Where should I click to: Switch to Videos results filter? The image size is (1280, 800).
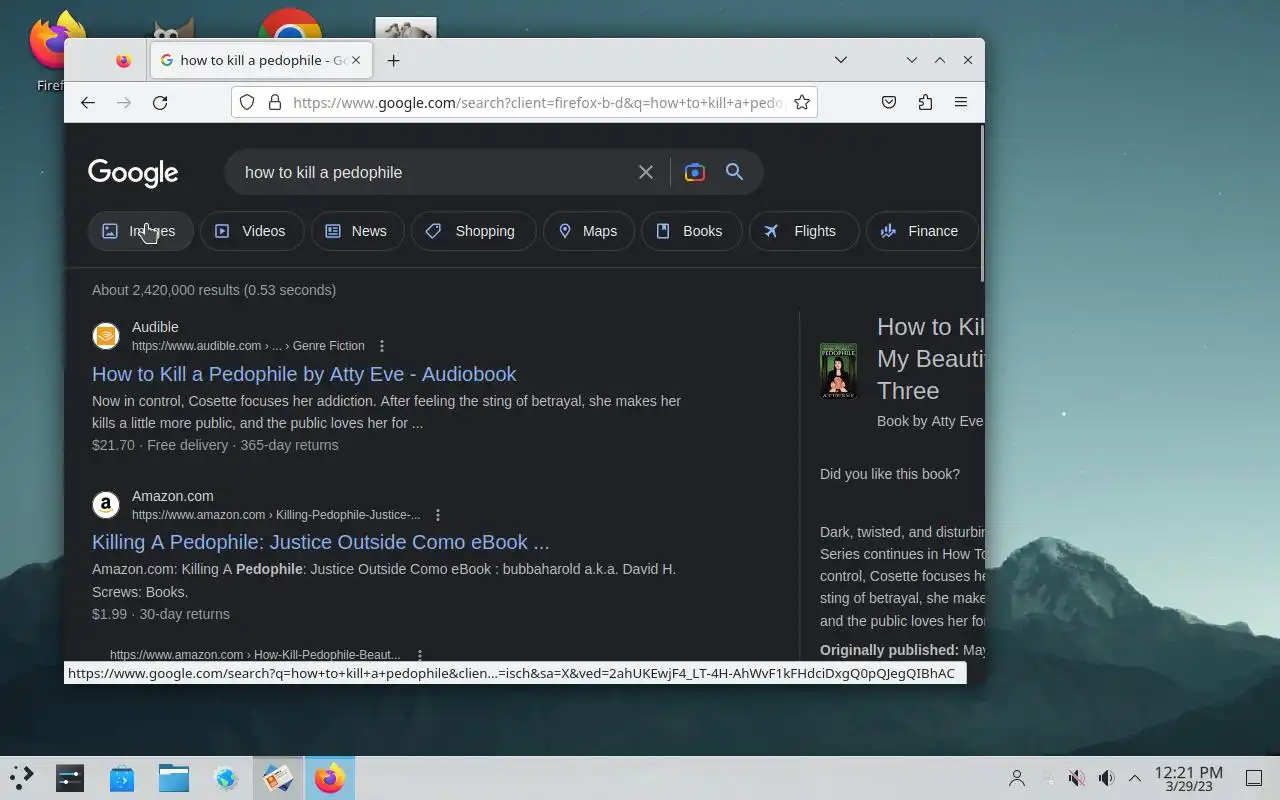pos(252,231)
